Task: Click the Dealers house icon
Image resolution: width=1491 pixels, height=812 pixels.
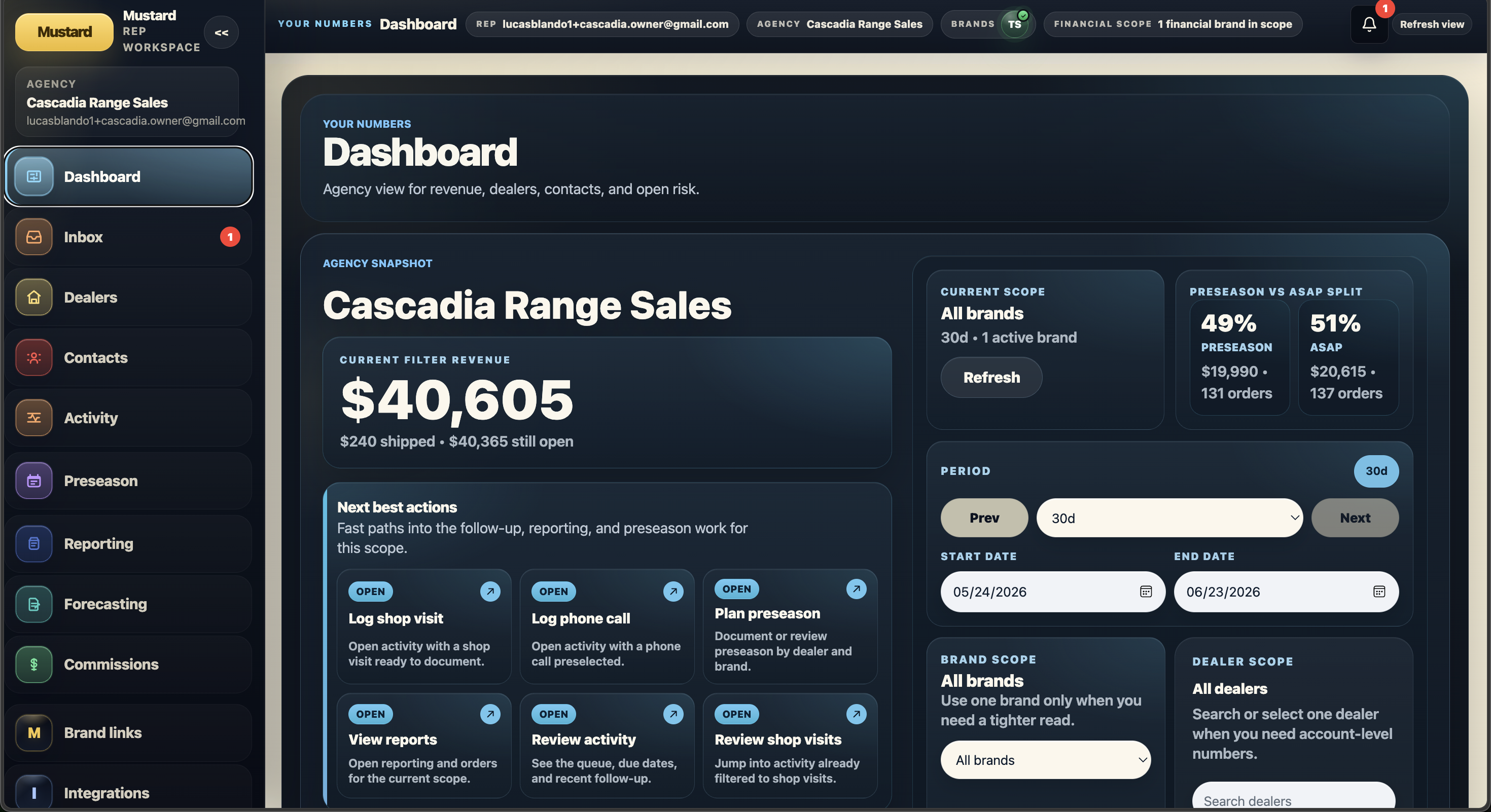Action: [33, 297]
